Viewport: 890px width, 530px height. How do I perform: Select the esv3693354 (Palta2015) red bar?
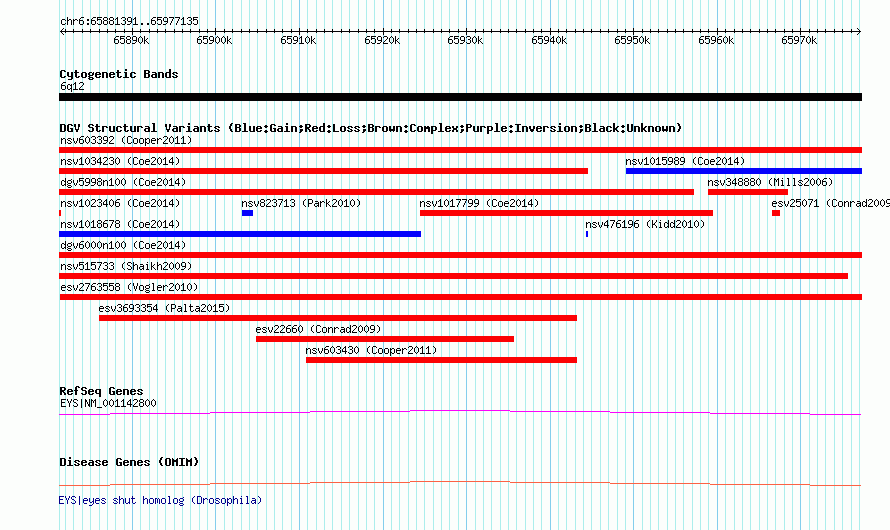[x=338, y=318]
